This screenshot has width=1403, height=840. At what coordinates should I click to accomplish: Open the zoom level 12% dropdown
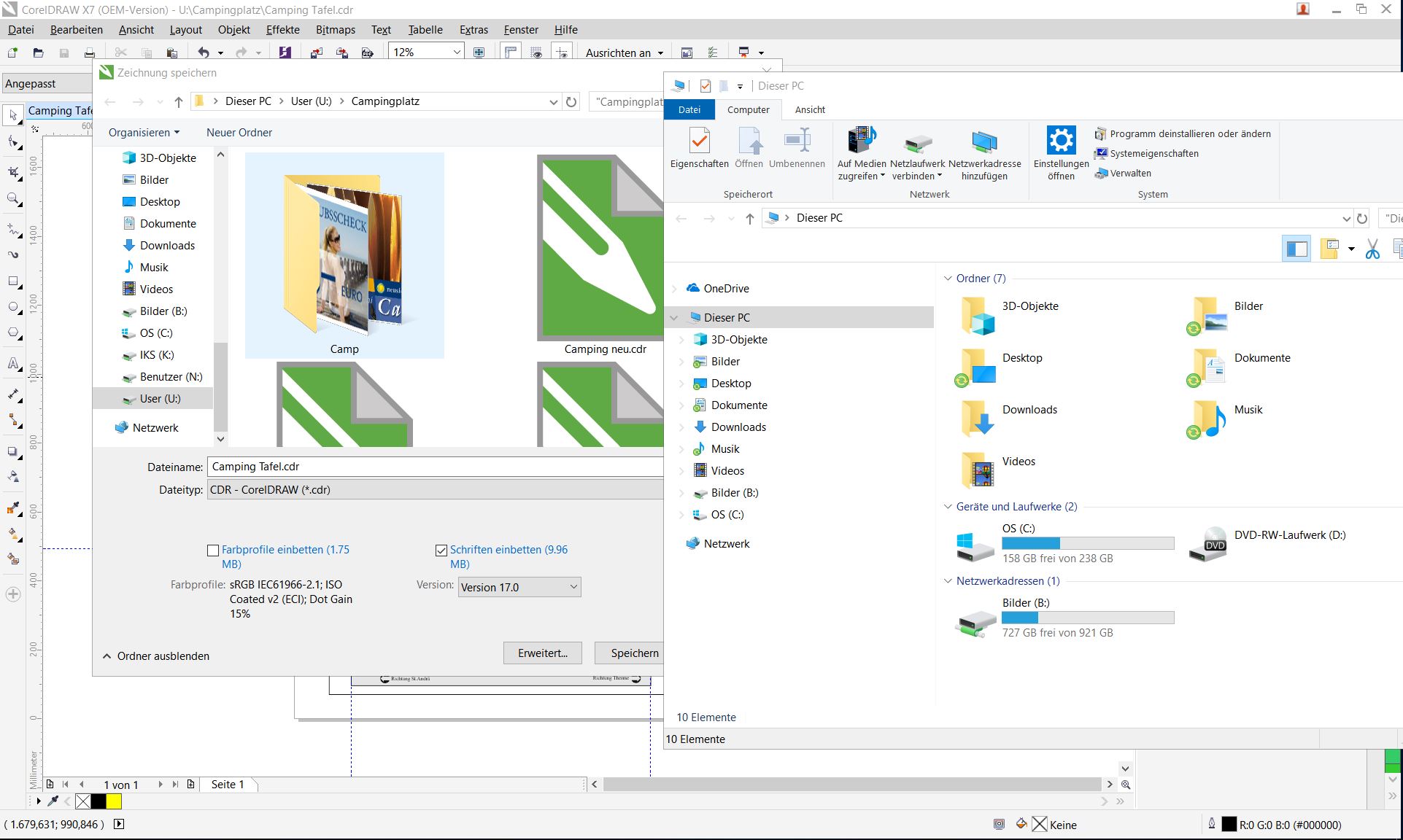coord(457,52)
